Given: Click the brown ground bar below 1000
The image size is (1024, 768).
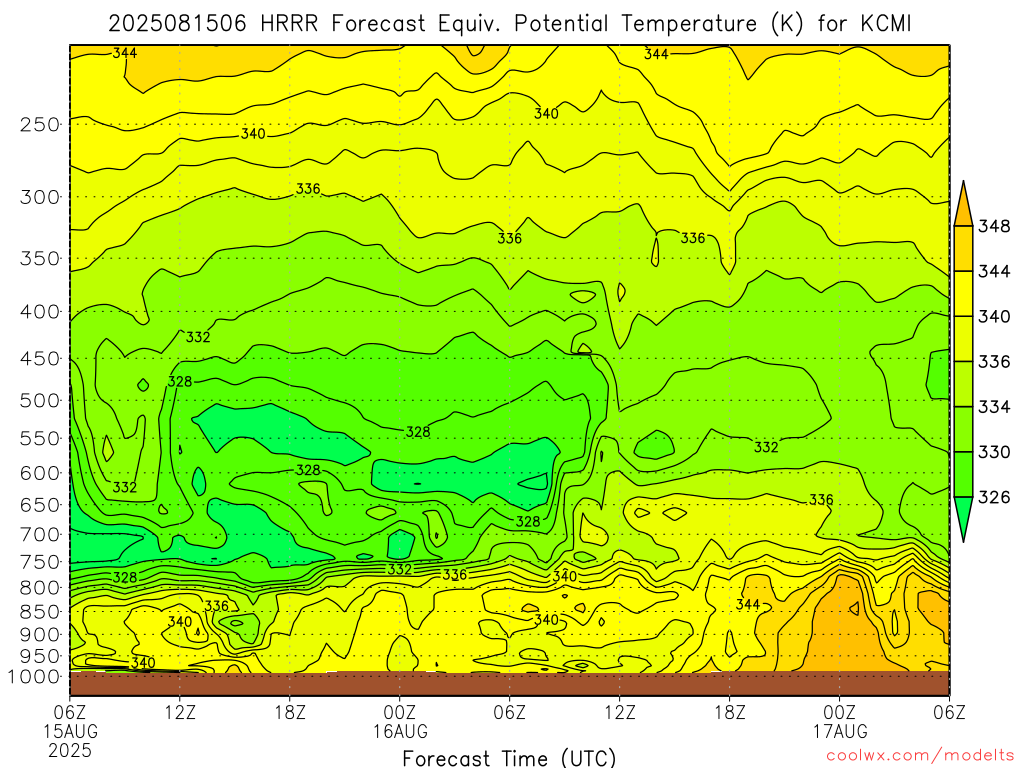Looking at the screenshot, I should point(509,683).
